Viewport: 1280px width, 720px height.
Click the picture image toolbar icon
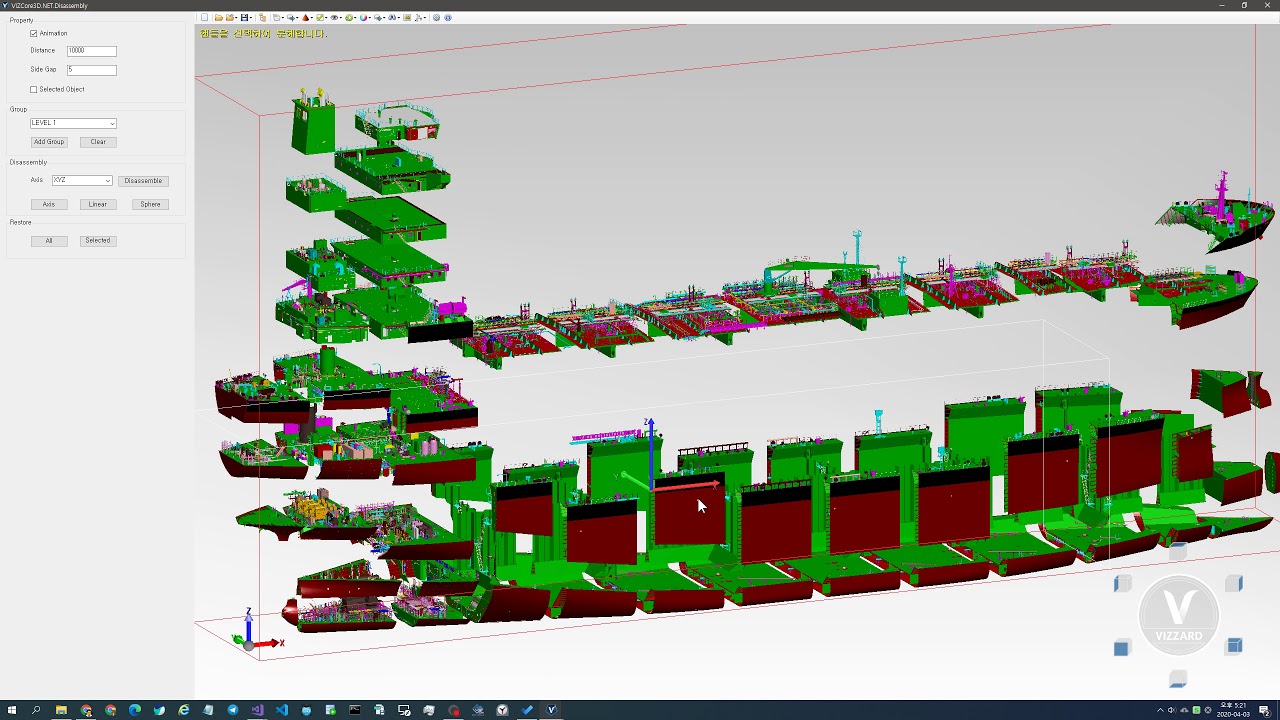coord(407,17)
